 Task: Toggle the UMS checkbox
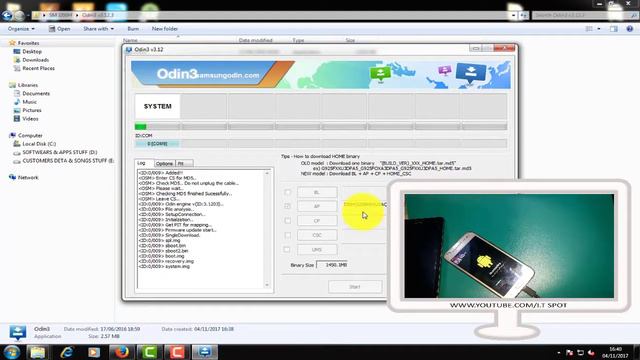pyautogui.click(x=288, y=249)
